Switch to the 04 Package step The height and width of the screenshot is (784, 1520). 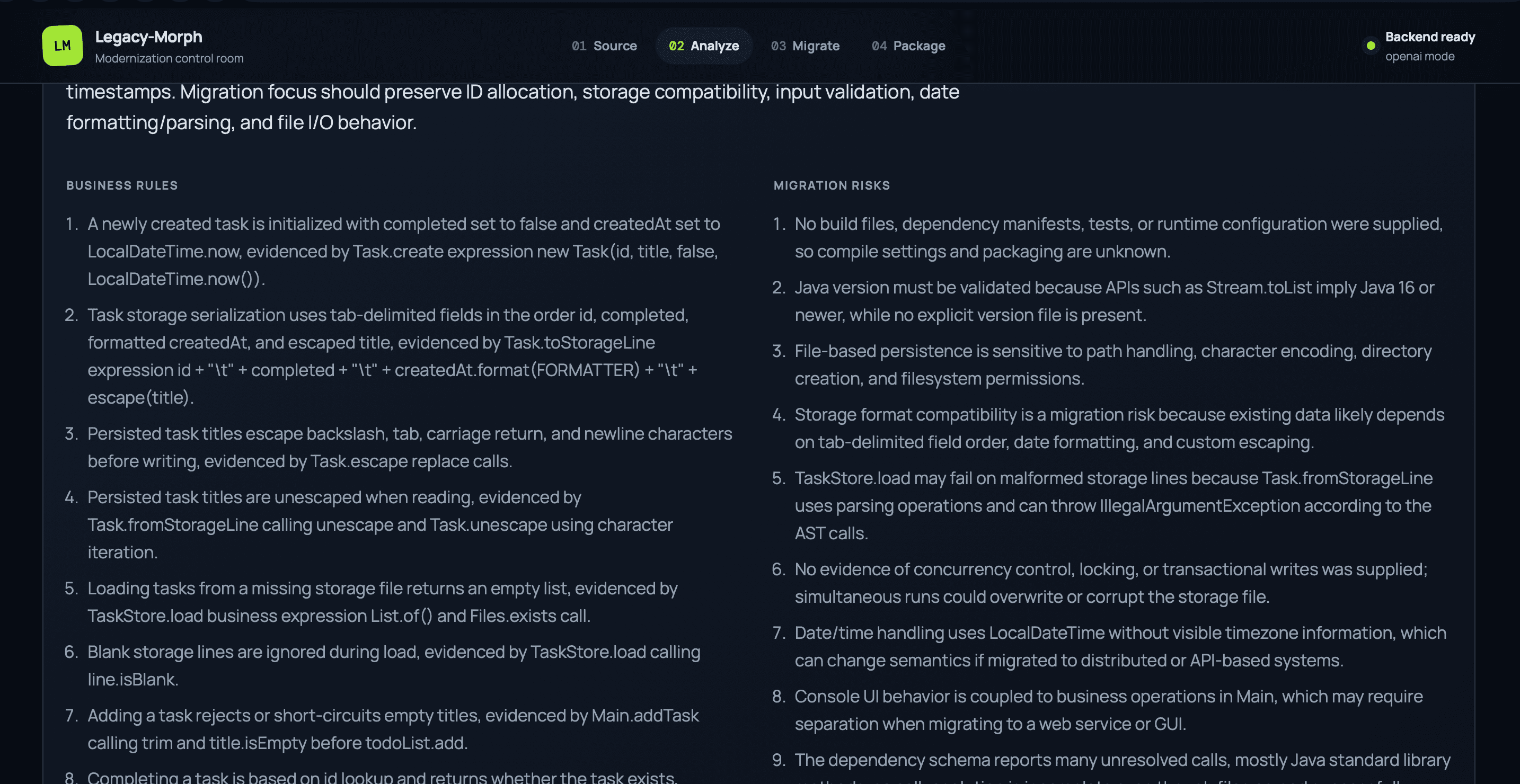pos(908,46)
